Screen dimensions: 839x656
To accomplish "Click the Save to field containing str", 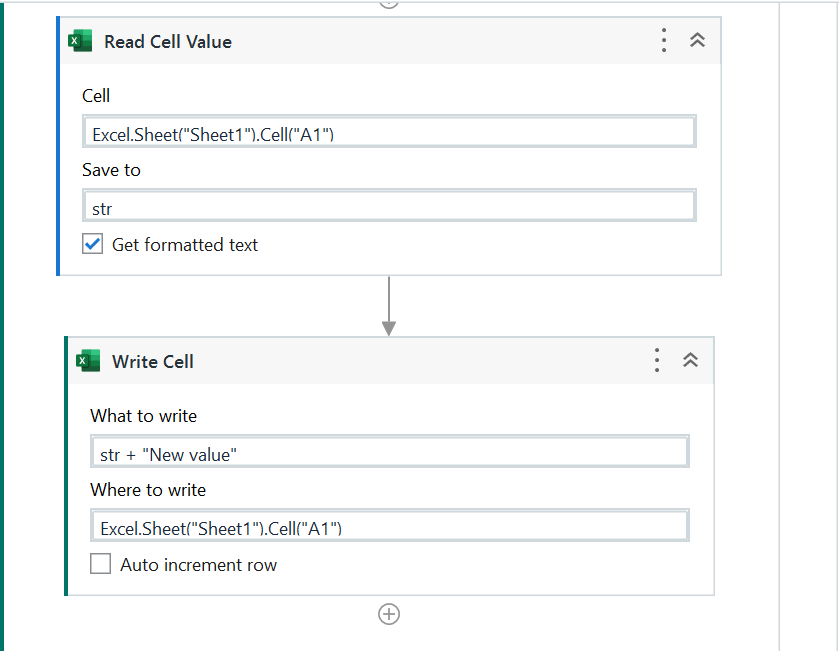I will (389, 207).
